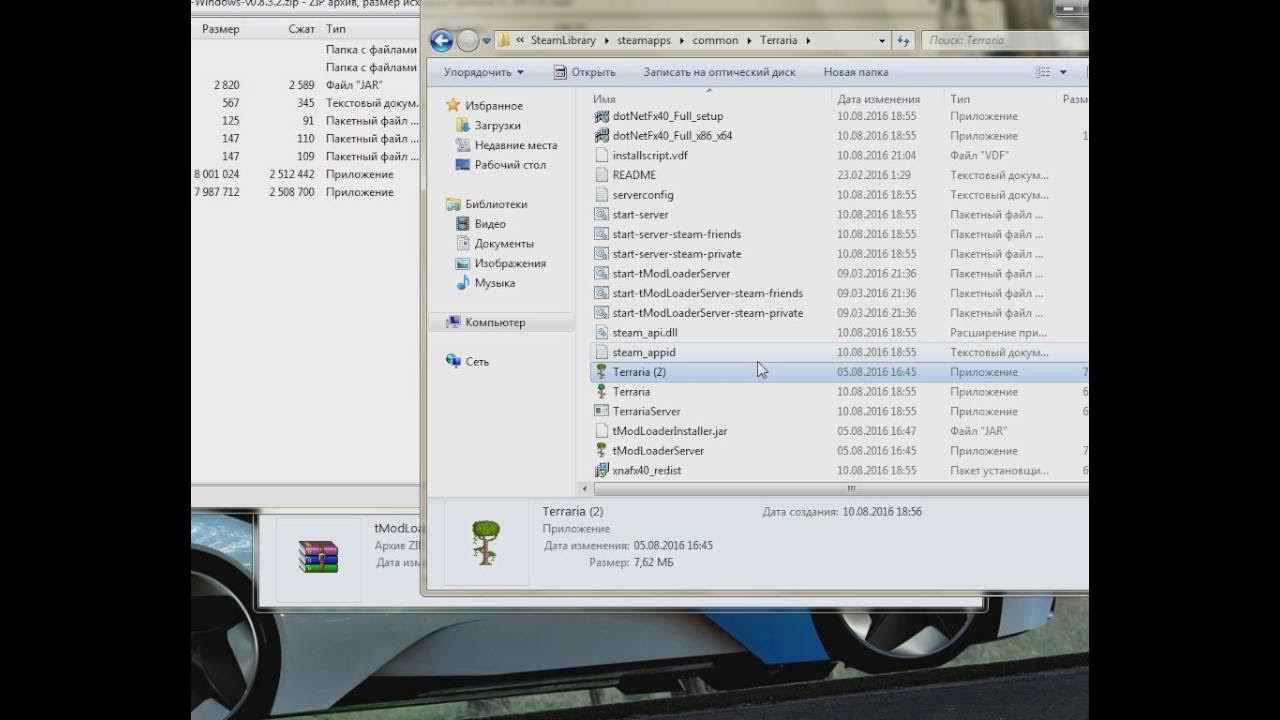Select start-tModLoaderServer file icon
This screenshot has width=1280, height=720.
click(x=601, y=273)
